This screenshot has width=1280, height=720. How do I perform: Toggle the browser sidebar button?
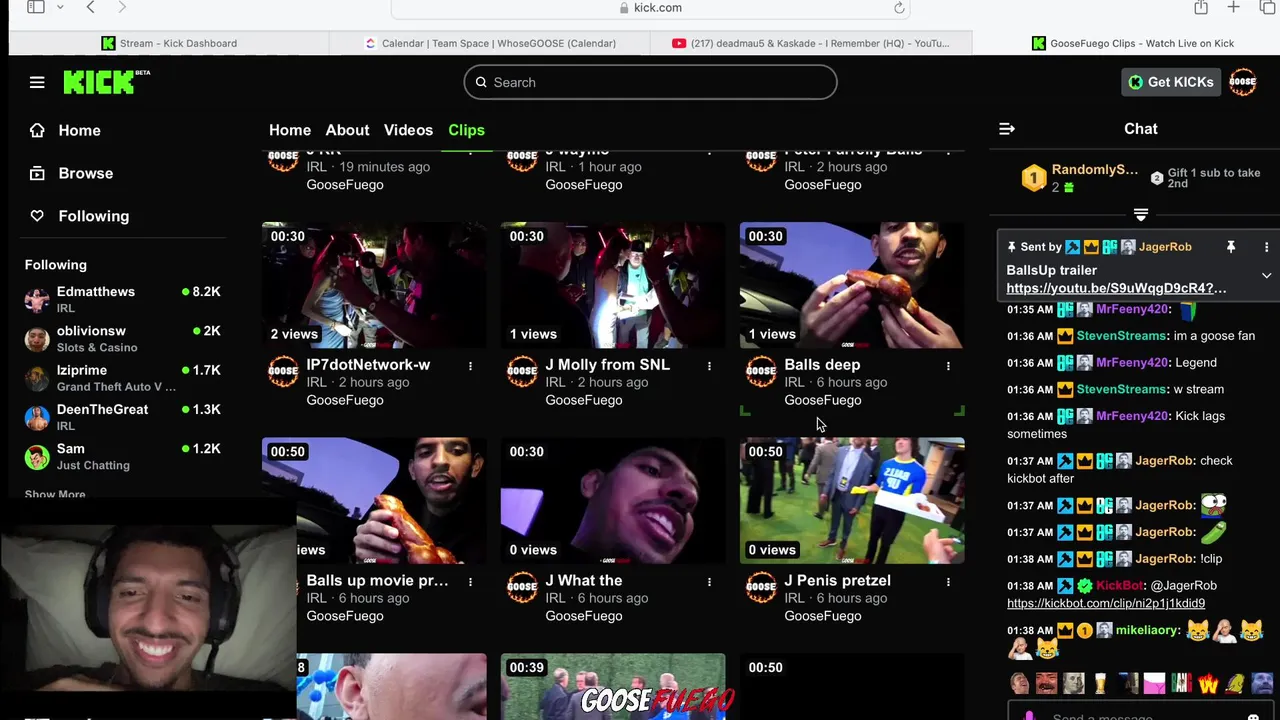pyautogui.click(x=36, y=7)
